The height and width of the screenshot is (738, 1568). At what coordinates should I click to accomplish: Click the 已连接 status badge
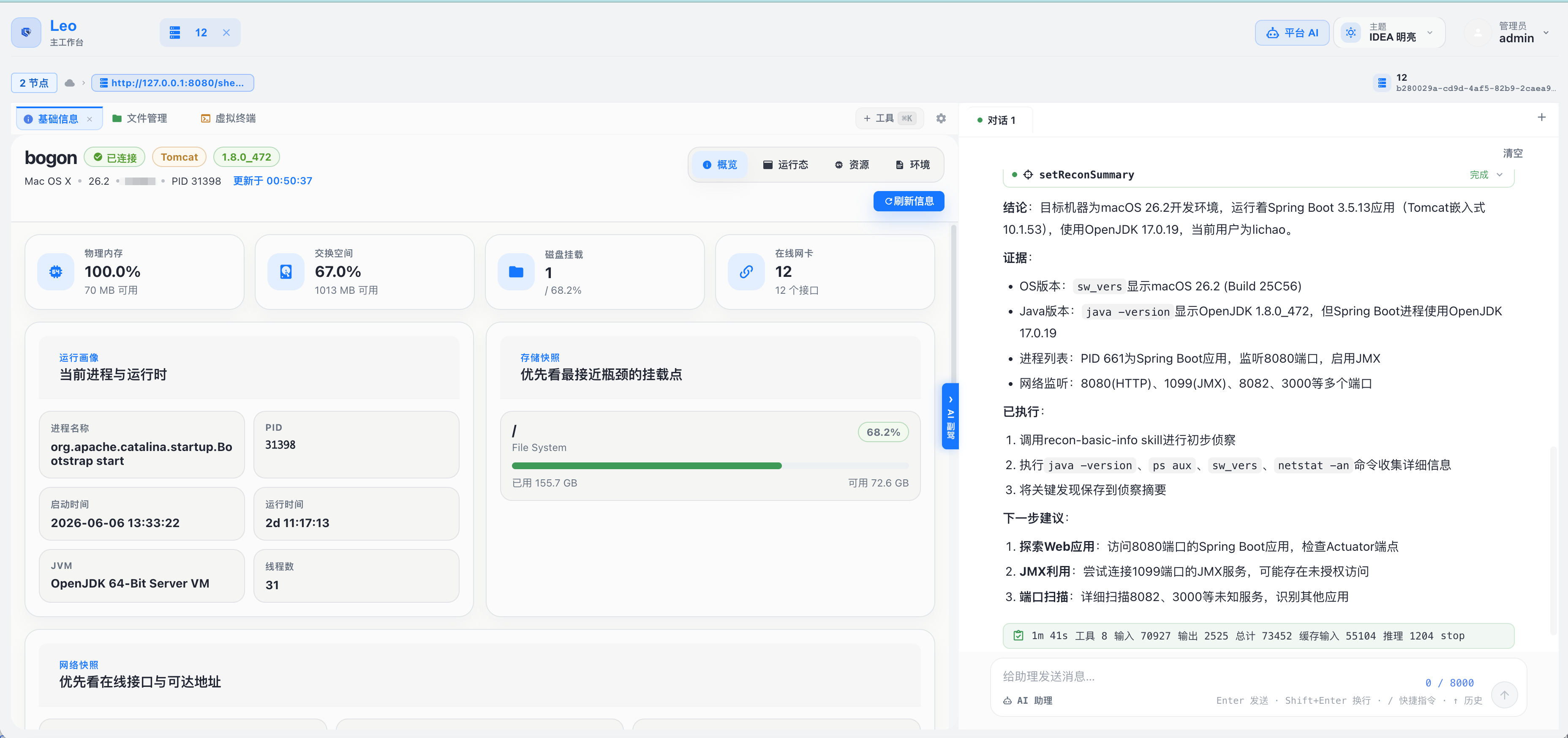point(114,157)
